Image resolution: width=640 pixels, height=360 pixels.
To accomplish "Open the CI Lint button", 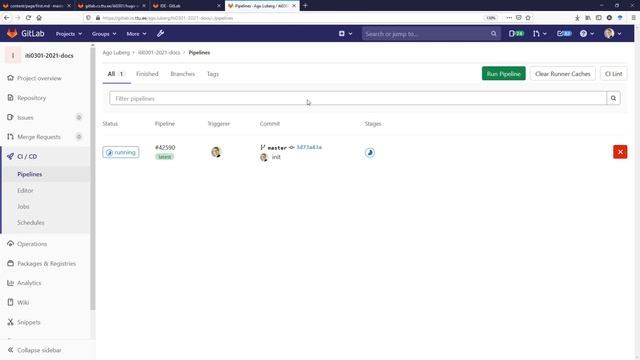I will (613, 74).
